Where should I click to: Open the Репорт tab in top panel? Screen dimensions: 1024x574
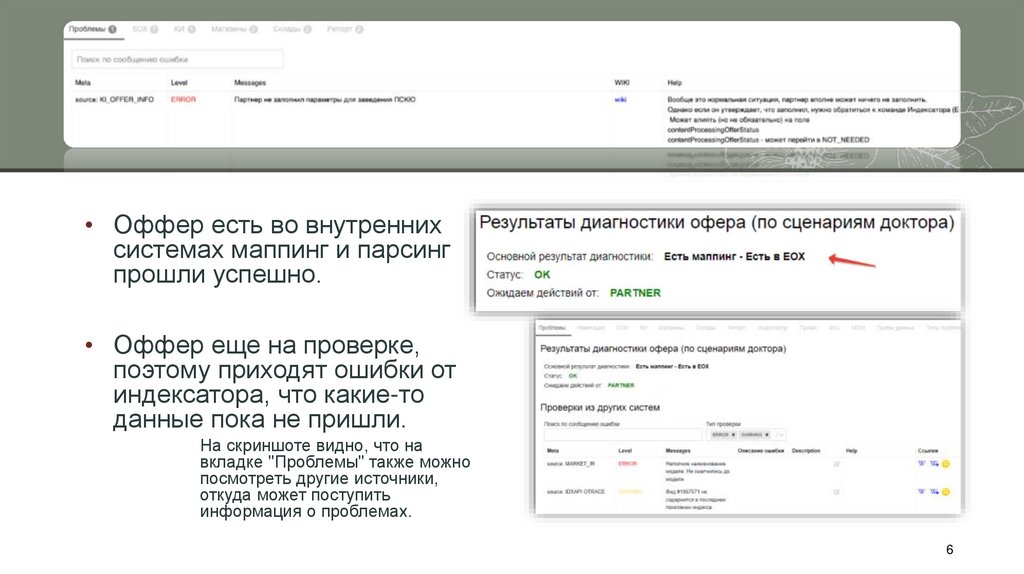pos(344,29)
